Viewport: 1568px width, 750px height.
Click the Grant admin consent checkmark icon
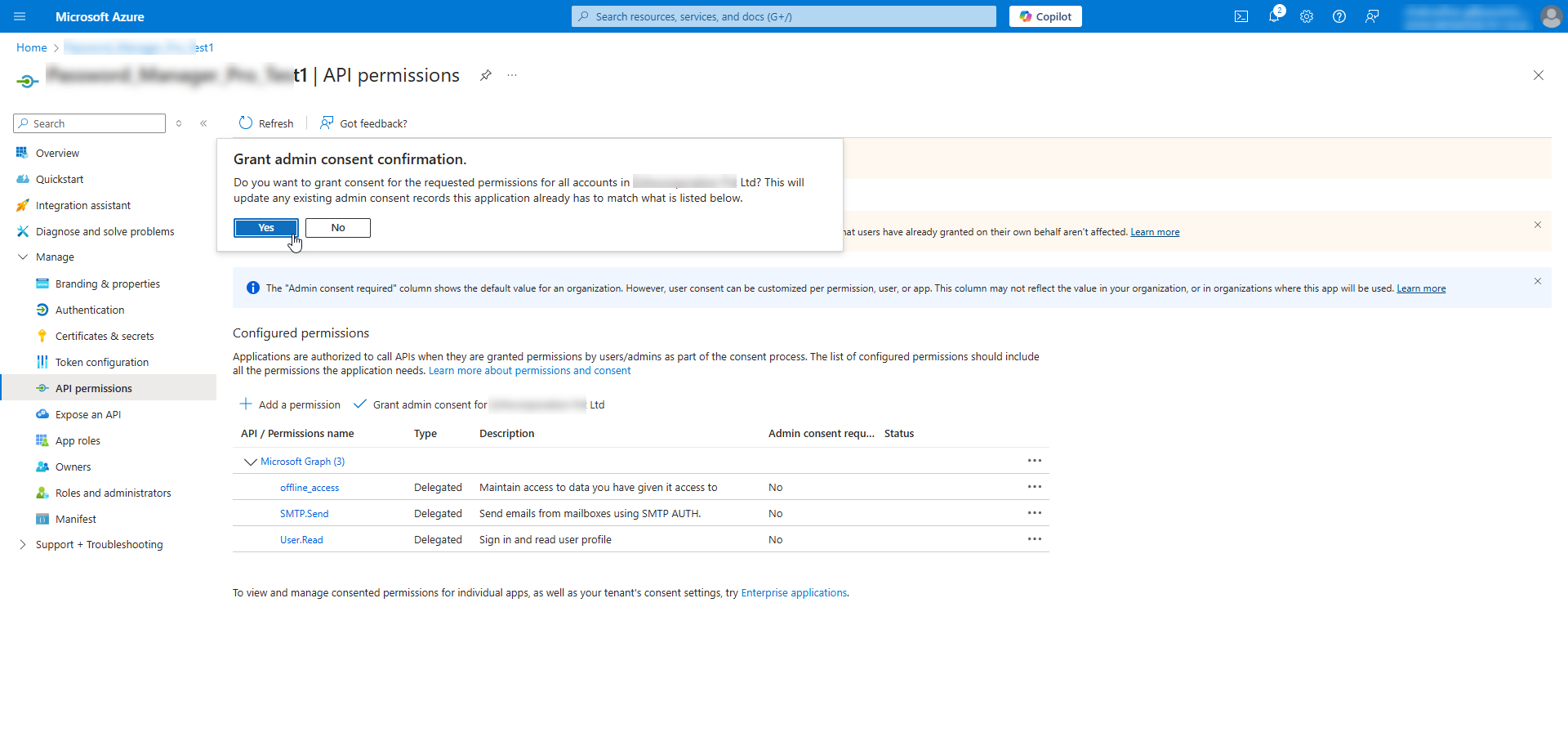[x=360, y=404]
